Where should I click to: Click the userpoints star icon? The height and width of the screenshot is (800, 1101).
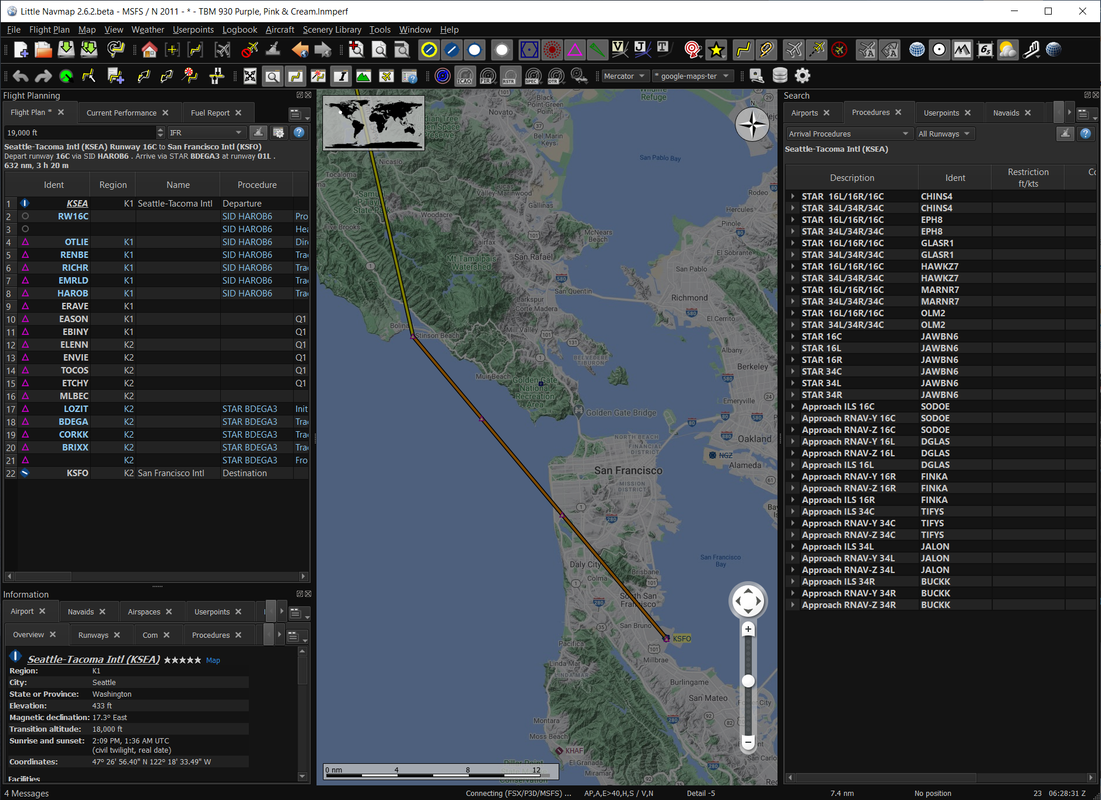click(x=716, y=50)
